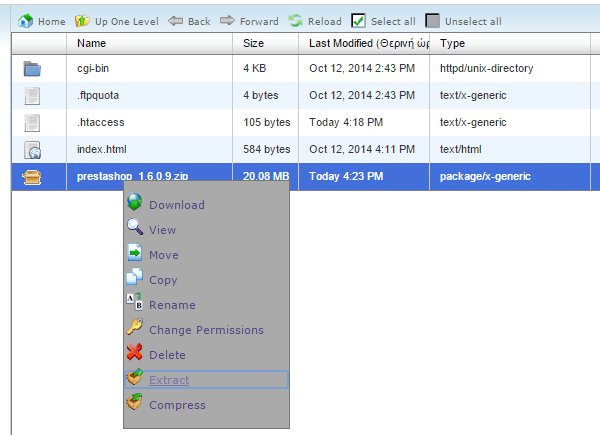
Task: Click the Move file icon in menu
Action: tap(134, 253)
